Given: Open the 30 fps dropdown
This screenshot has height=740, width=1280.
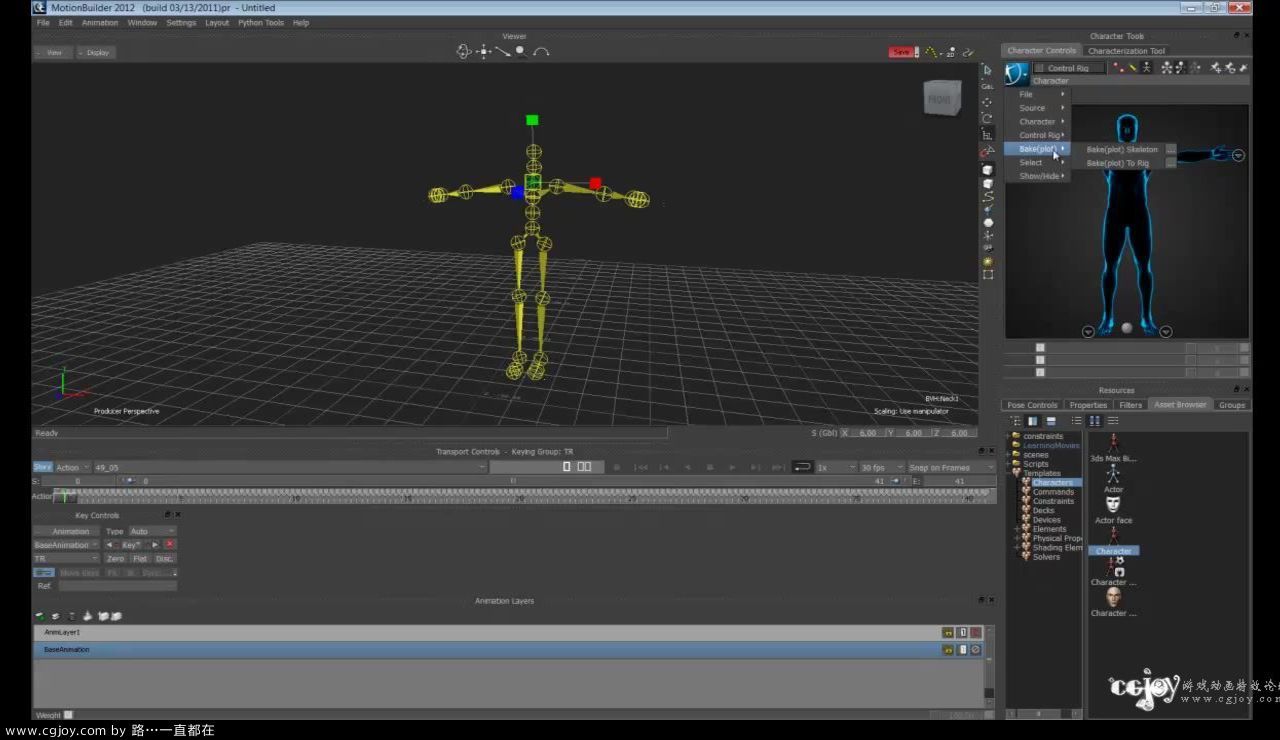Looking at the screenshot, I should click(x=880, y=467).
